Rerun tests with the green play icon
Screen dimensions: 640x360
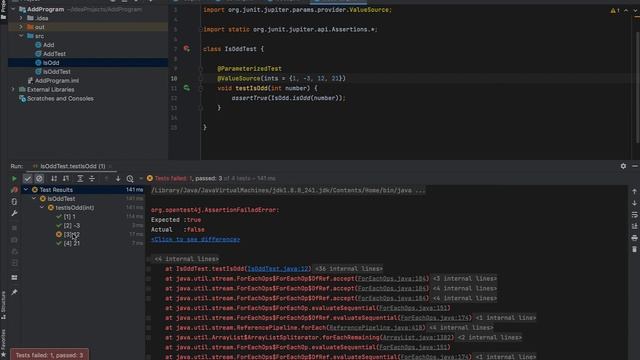coord(14,179)
